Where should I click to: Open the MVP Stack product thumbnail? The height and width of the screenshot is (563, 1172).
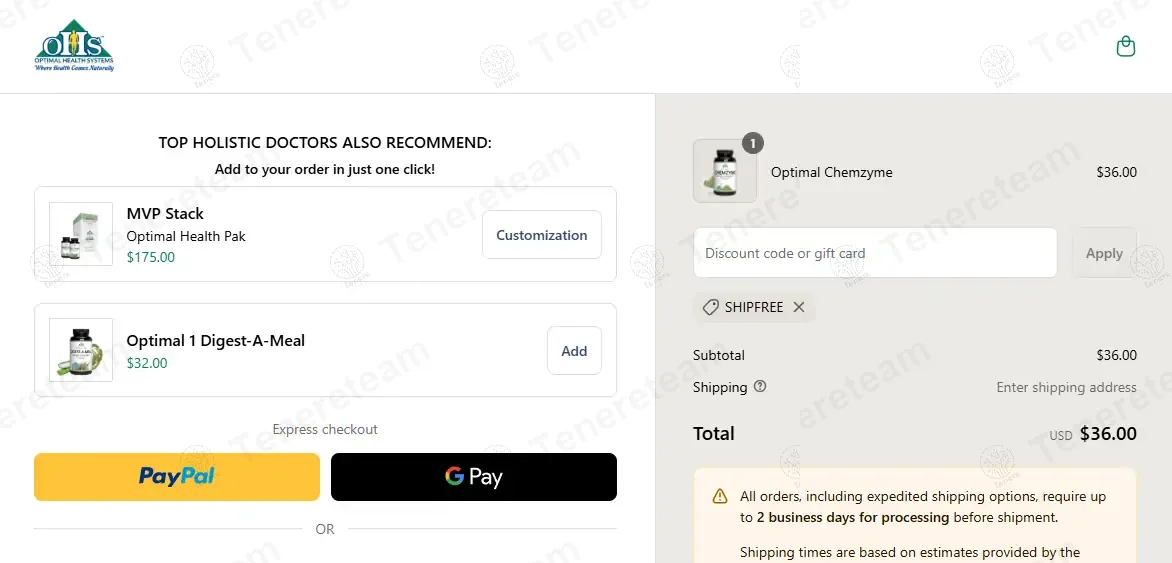point(81,234)
